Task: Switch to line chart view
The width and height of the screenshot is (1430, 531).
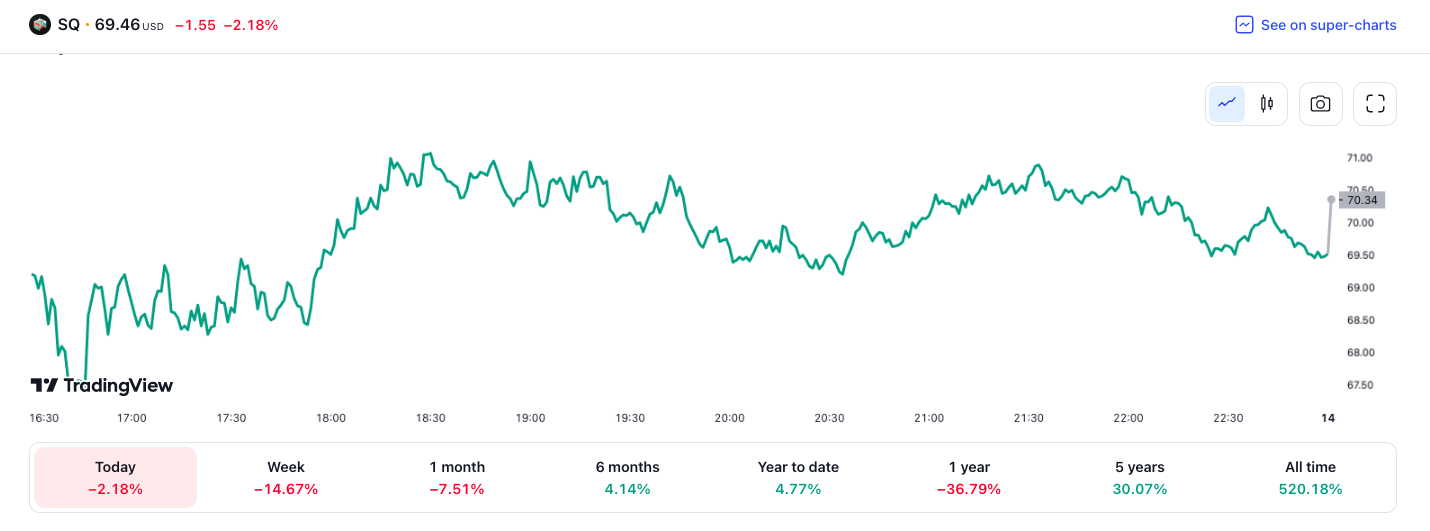Action: [x=1227, y=104]
